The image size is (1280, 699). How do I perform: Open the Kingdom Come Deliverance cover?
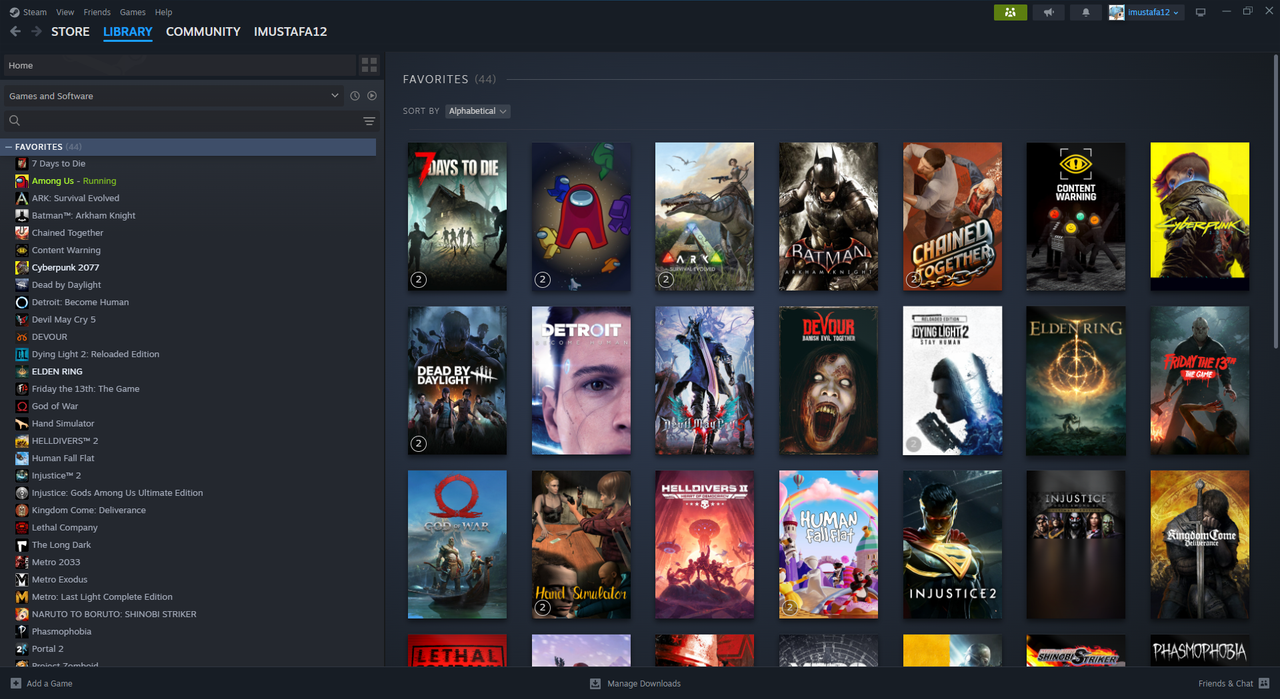(x=1200, y=544)
